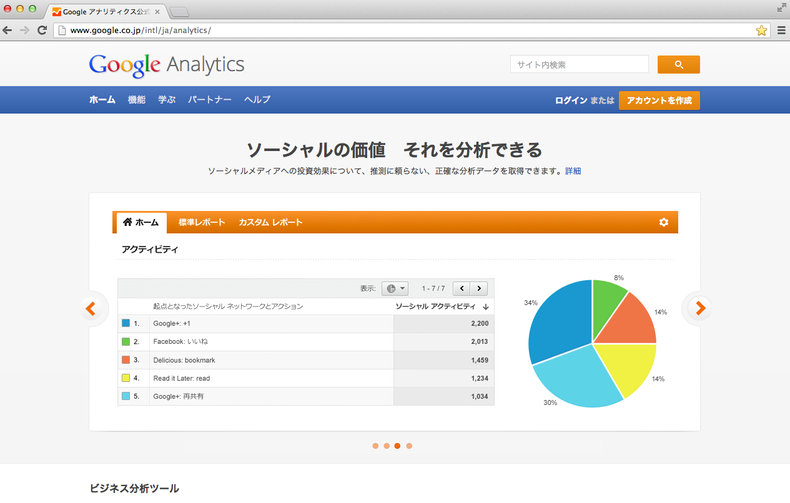The height and width of the screenshot is (503, 790).
Task: Click the right carousel arrow
Action: pyautogui.click(x=700, y=308)
